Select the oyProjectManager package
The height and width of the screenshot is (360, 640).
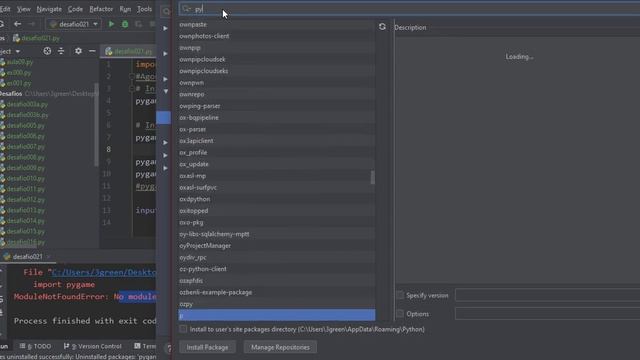(276, 246)
